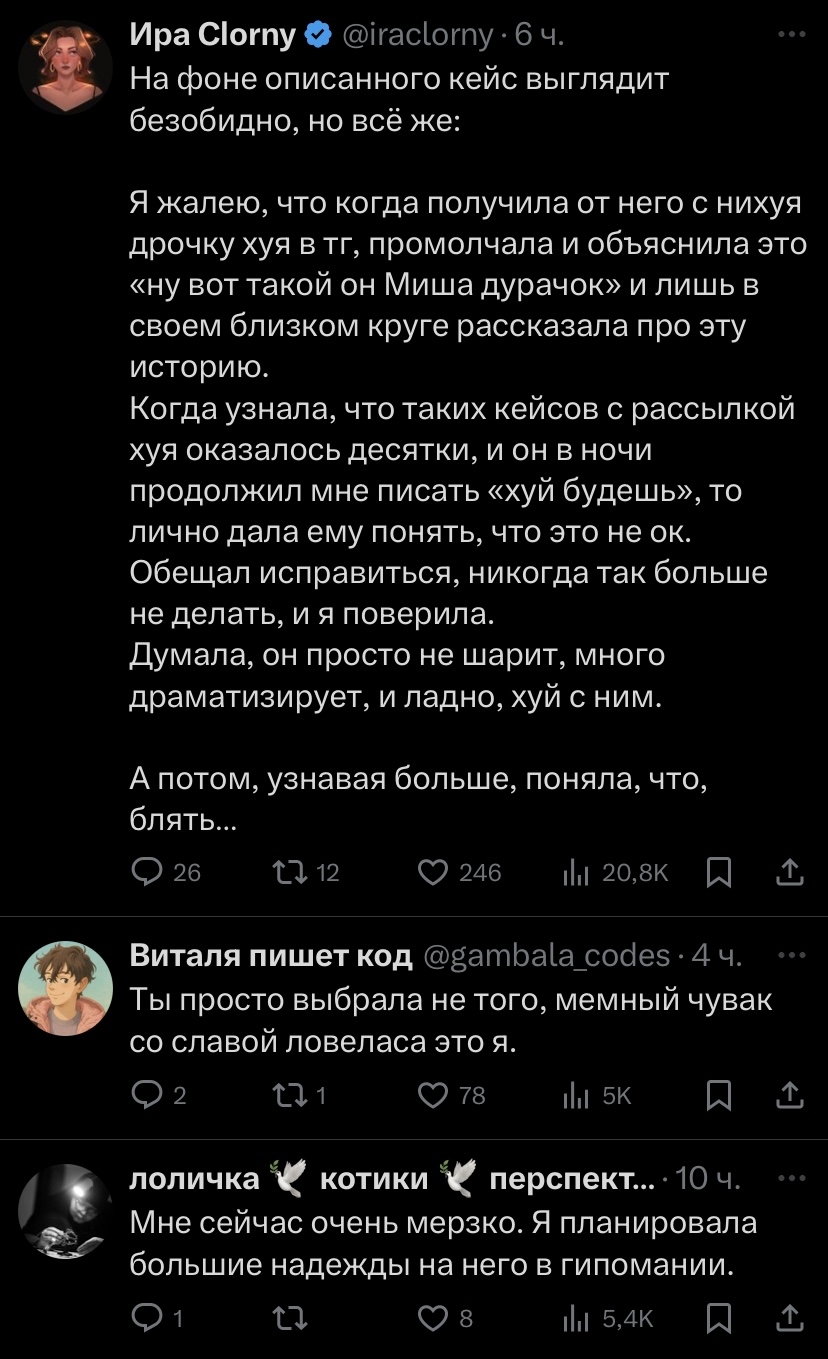Open more options on Виталя's reply
The image size is (828, 1359).
pos(791,955)
